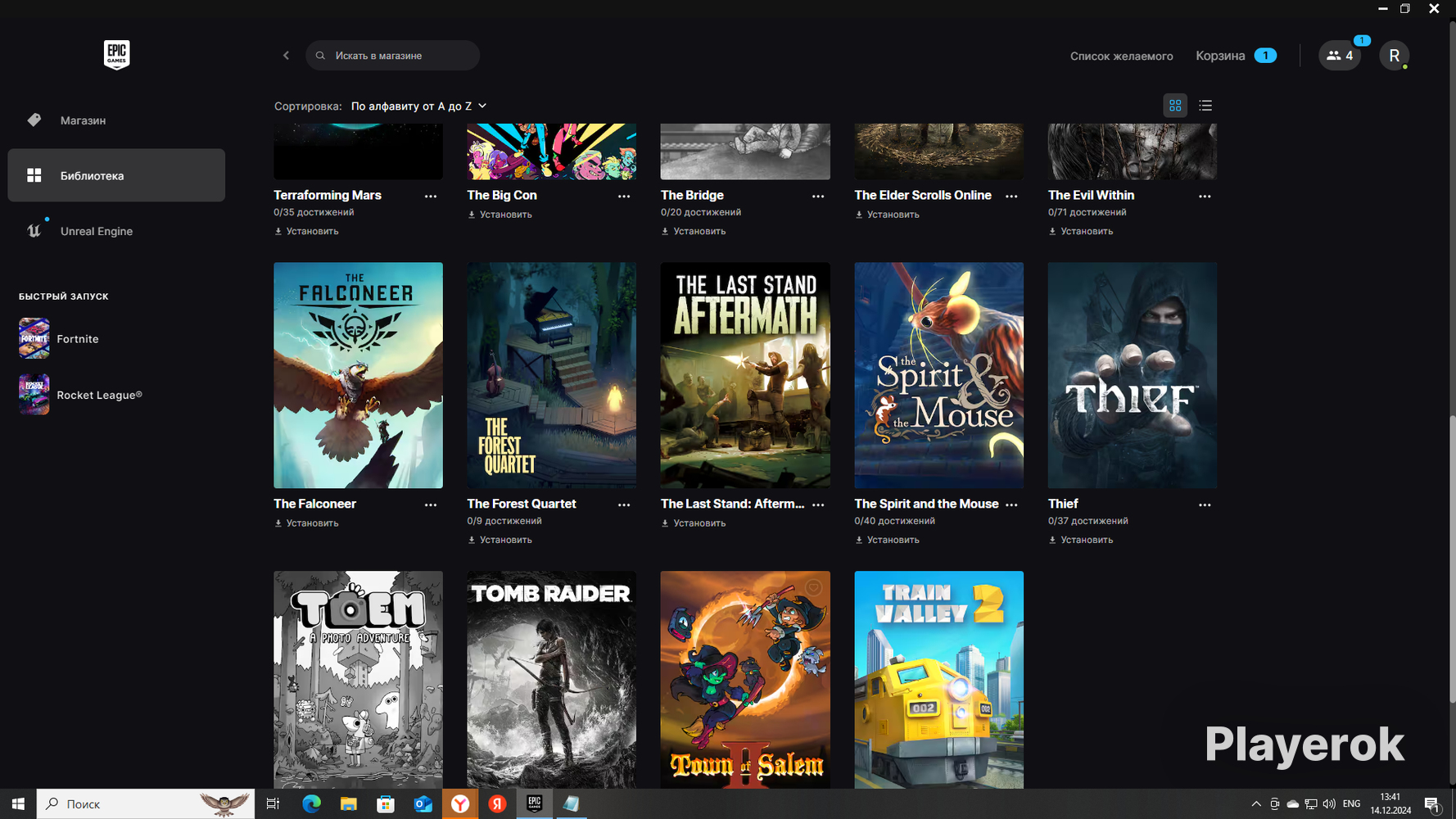This screenshot has height=819, width=1456.
Task: Click the Epic Games logo
Action: coord(116,55)
